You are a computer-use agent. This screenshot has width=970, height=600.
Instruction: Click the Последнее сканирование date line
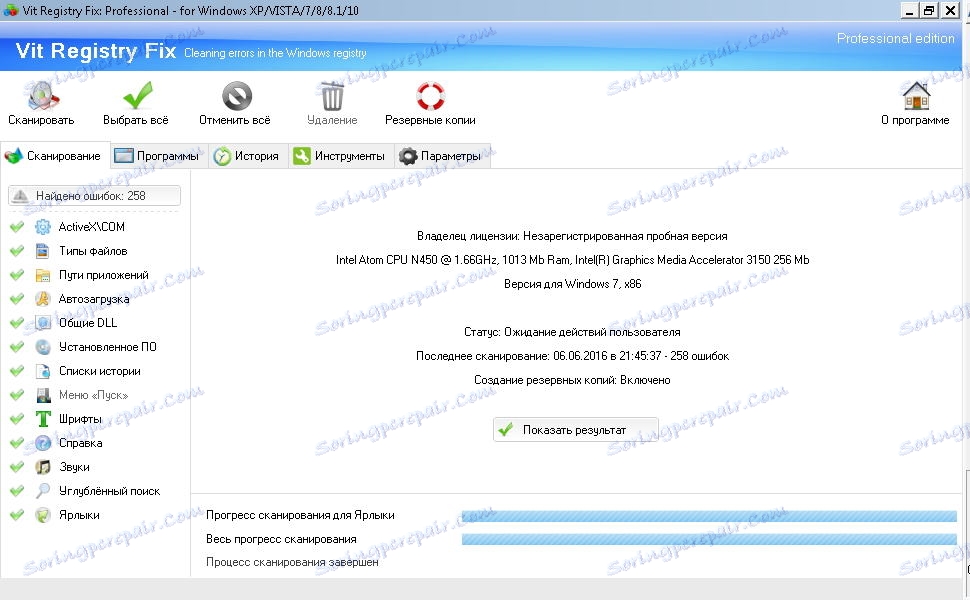click(572, 356)
